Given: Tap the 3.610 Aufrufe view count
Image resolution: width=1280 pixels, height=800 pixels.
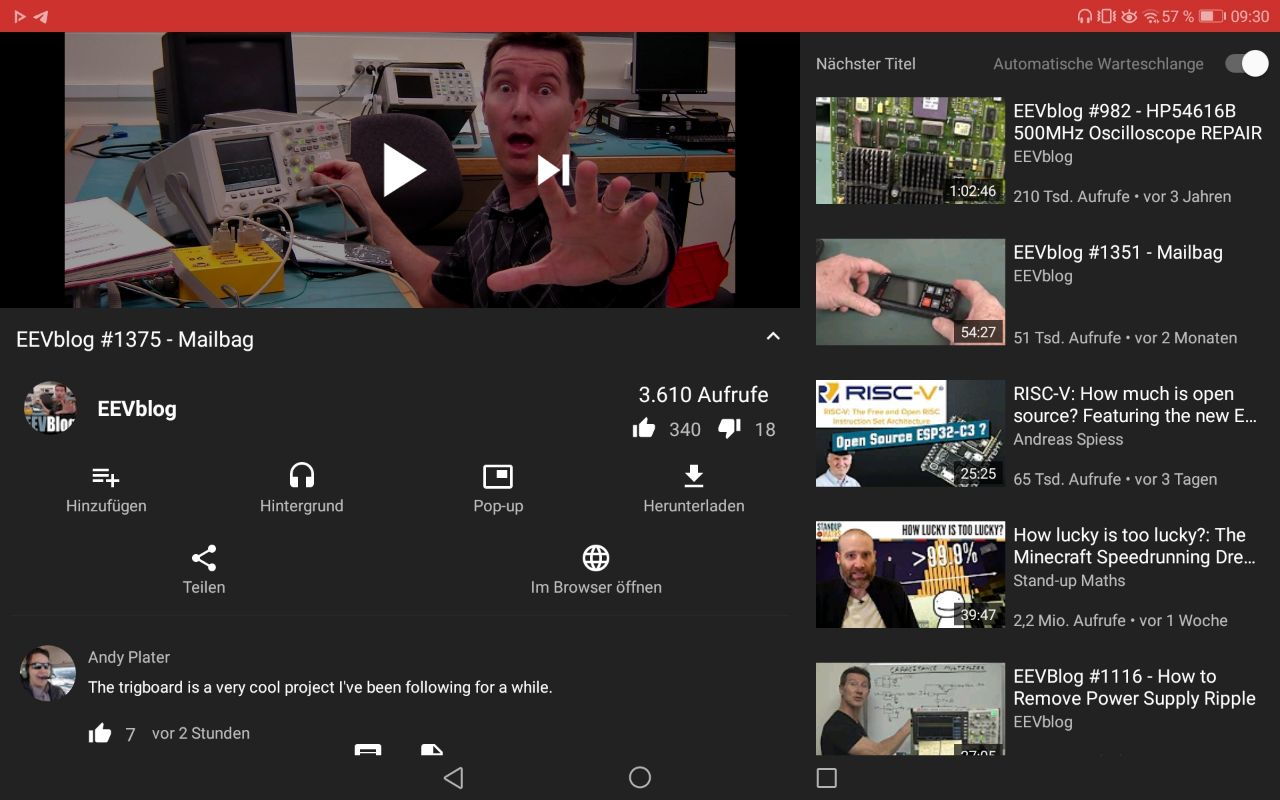Looking at the screenshot, I should pyautogui.click(x=704, y=394).
